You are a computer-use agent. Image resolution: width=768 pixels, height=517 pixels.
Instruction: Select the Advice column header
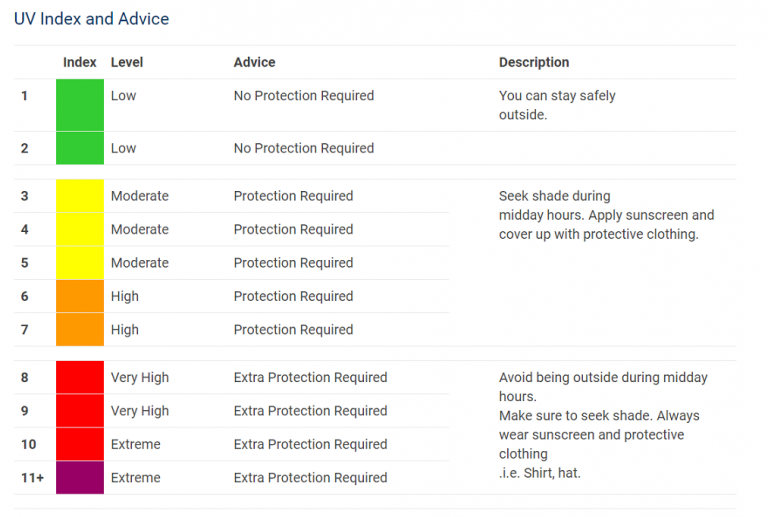tap(254, 62)
